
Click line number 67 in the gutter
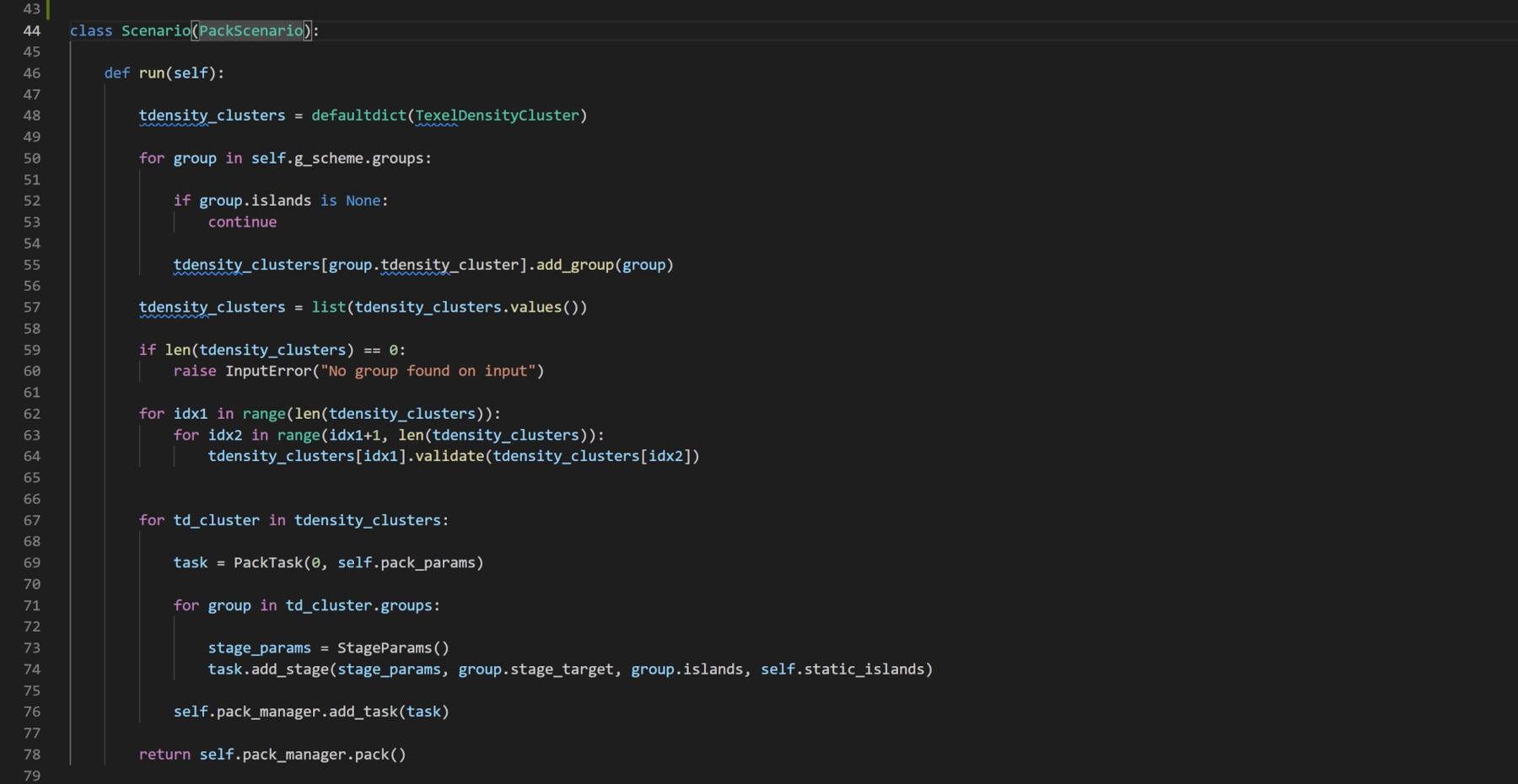(x=32, y=520)
